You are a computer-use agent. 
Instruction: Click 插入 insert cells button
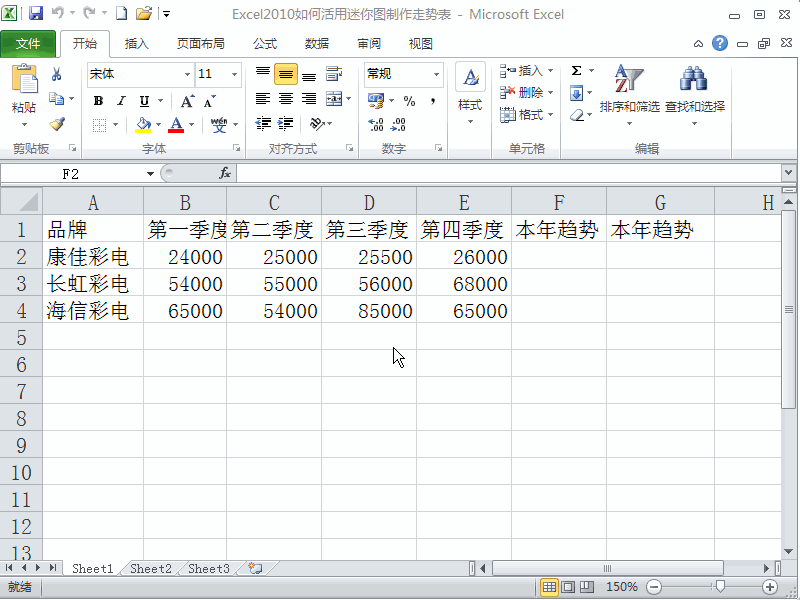click(527, 70)
